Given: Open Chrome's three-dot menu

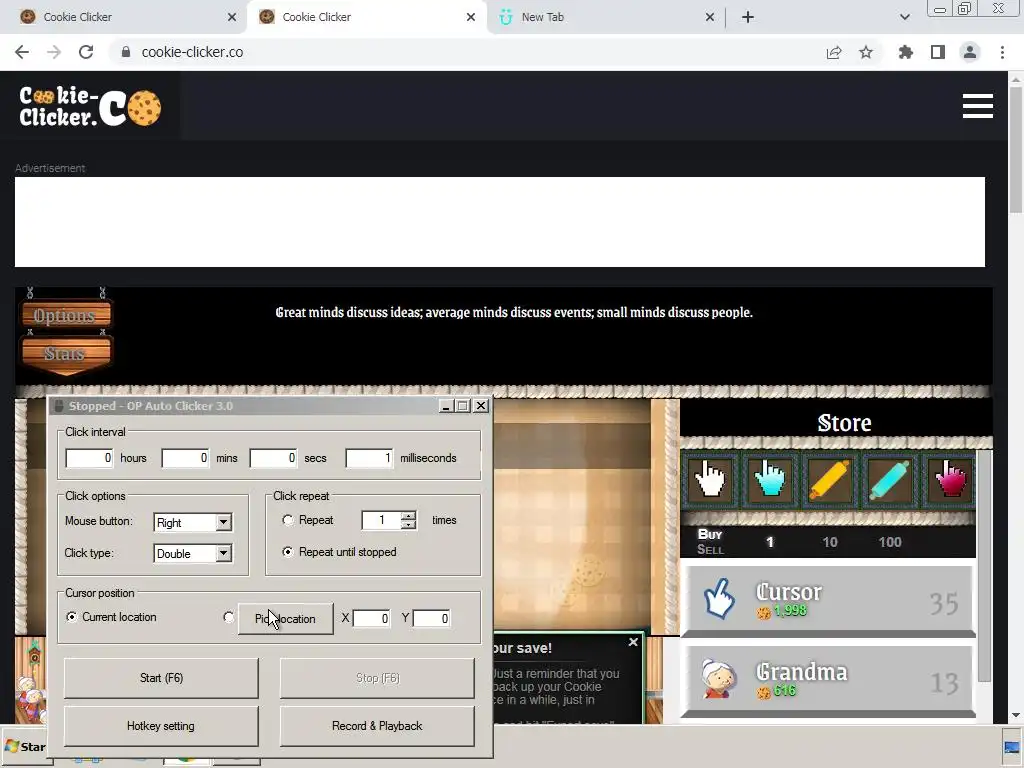Looking at the screenshot, I should [x=1002, y=52].
